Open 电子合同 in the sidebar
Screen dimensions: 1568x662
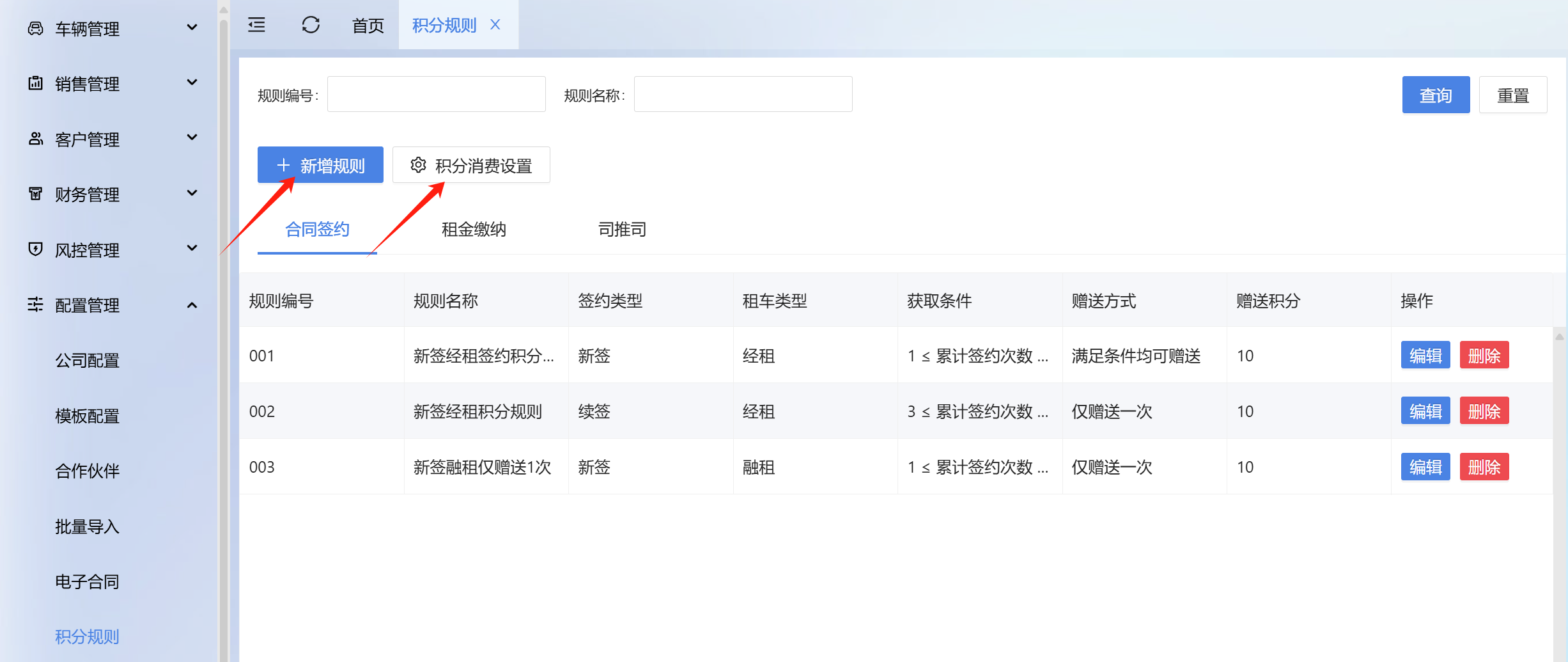click(87, 581)
